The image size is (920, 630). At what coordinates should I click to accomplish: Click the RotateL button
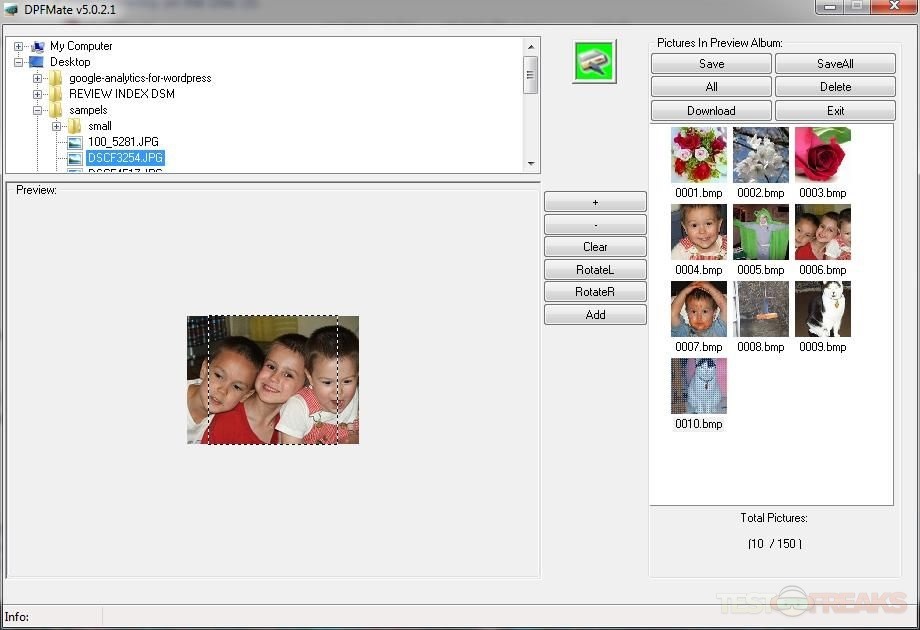[x=595, y=269]
